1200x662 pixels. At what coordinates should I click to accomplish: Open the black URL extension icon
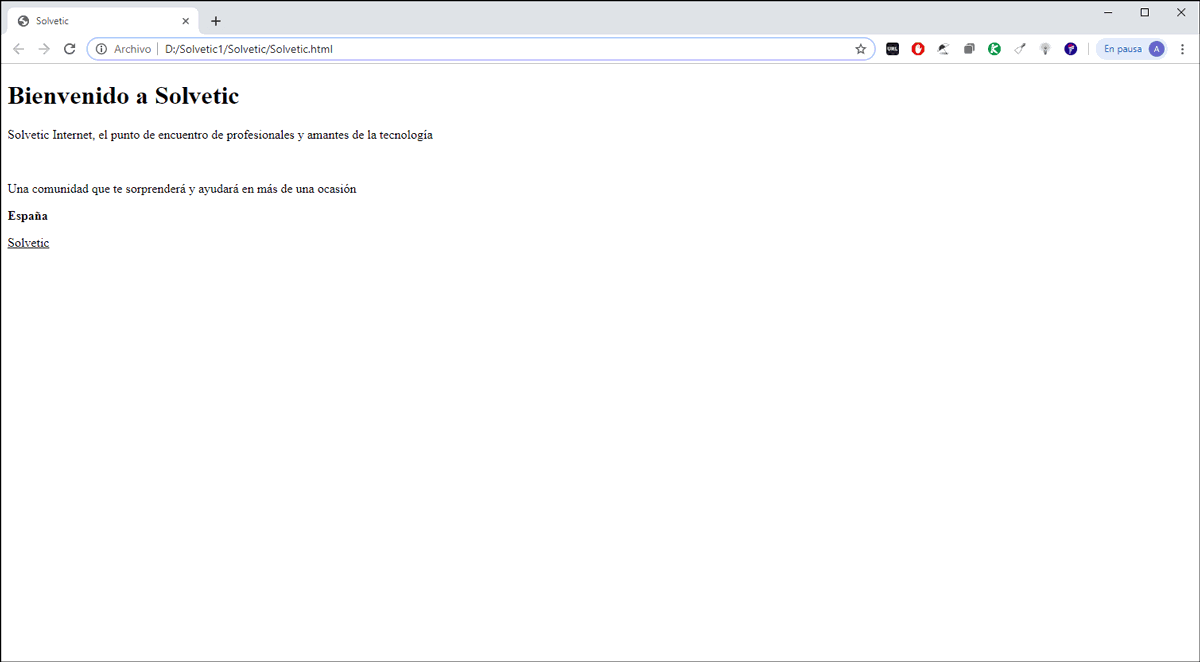(893, 49)
